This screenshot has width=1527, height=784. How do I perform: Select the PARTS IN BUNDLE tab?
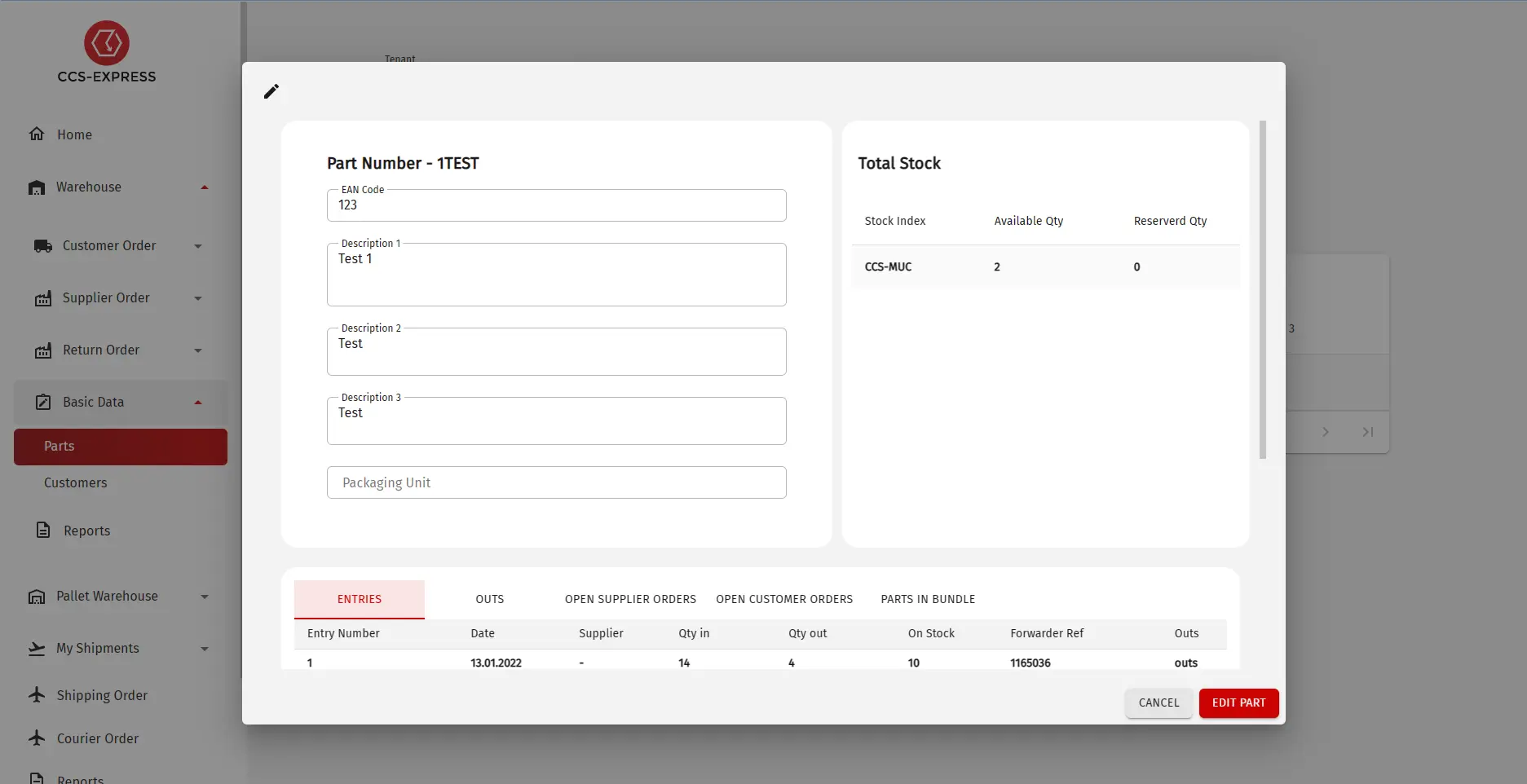pyautogui.click(x=928, y=599)
